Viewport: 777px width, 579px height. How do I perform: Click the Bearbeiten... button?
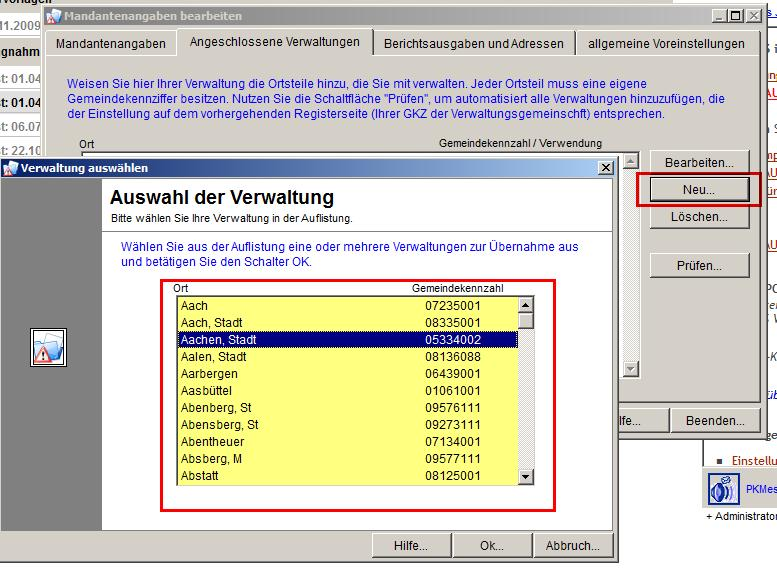[x=699, y=162]
